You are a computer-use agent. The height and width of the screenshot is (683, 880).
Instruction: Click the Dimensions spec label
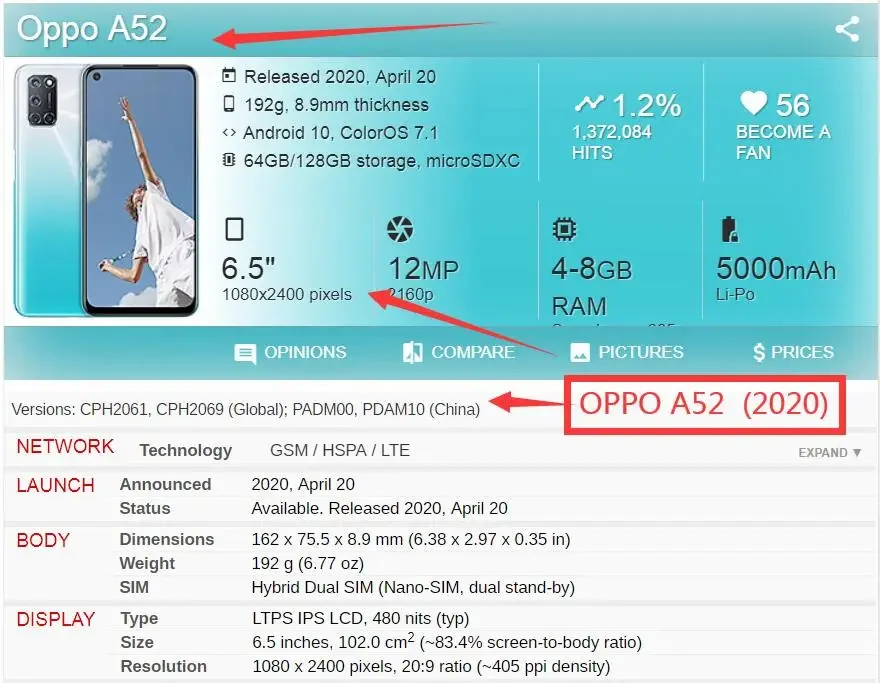(167, 539)
